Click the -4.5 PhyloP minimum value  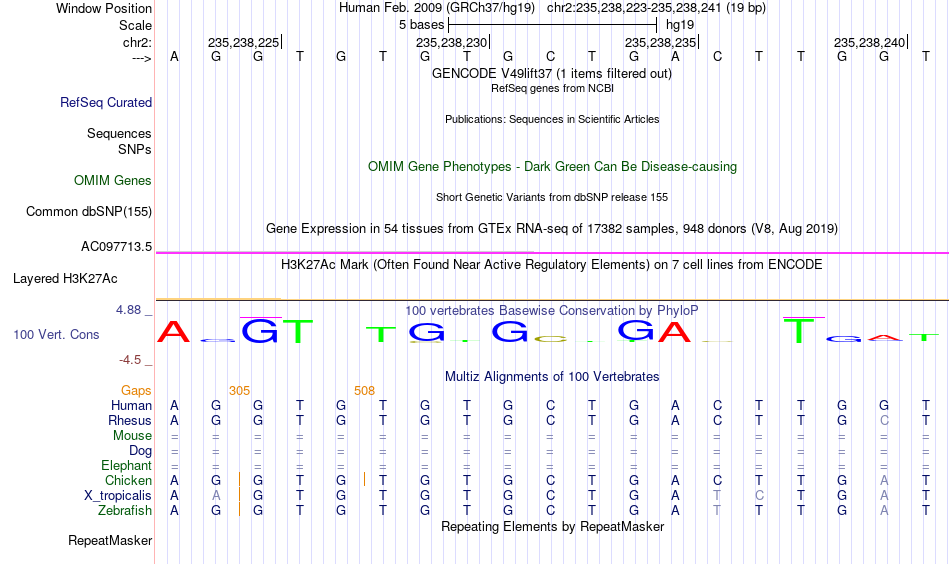(131, 360)
